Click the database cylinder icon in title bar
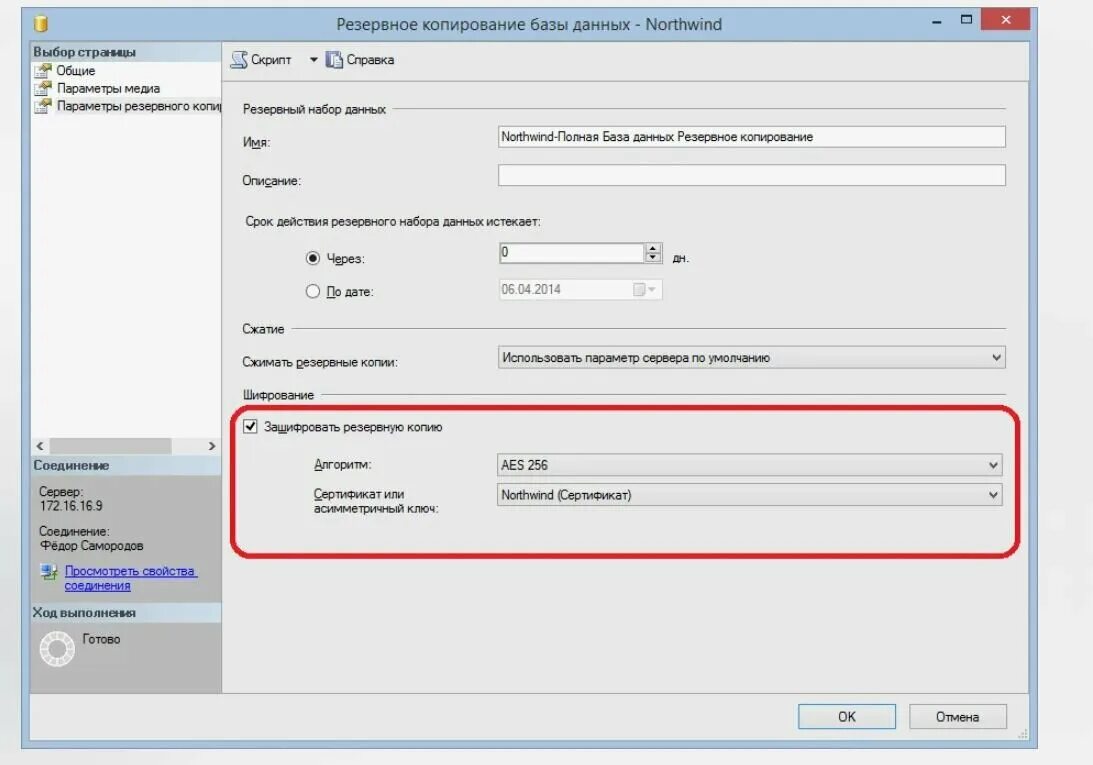This screenshot has width=1093, height=765. [40, 24]
